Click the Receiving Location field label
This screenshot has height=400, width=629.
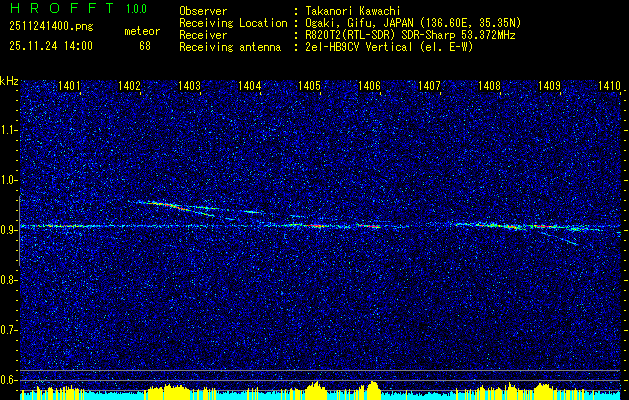tap(233, 23)
